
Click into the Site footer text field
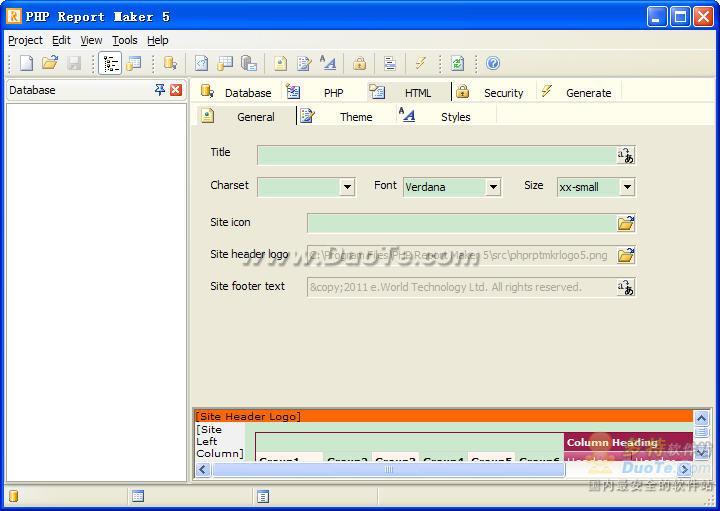(x=461, y=287)
